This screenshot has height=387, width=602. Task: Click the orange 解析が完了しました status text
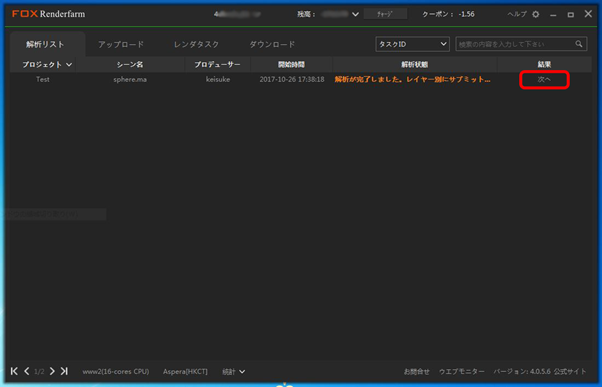pos(412,79)
